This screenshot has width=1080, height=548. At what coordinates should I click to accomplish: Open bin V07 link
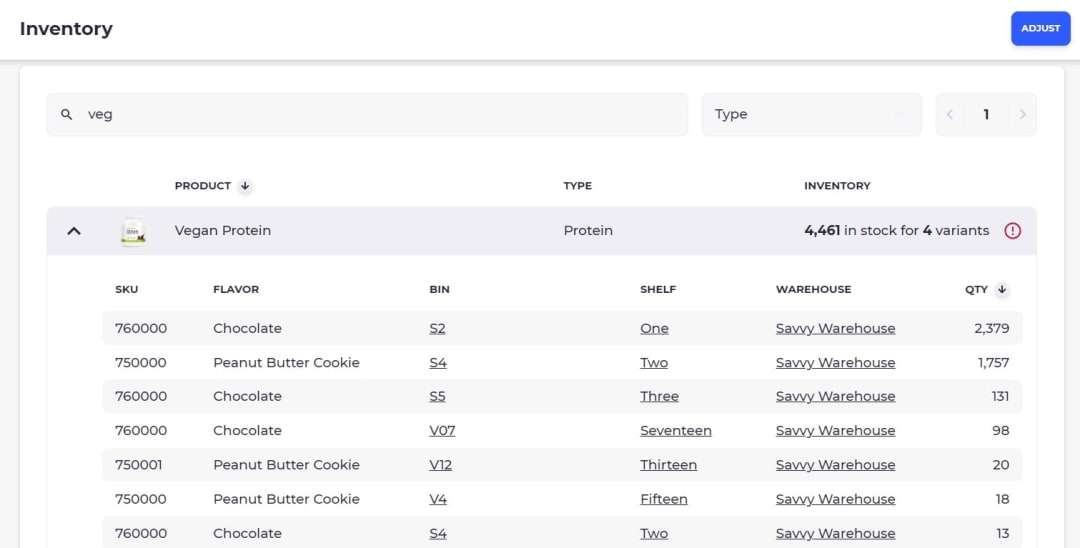442,431
